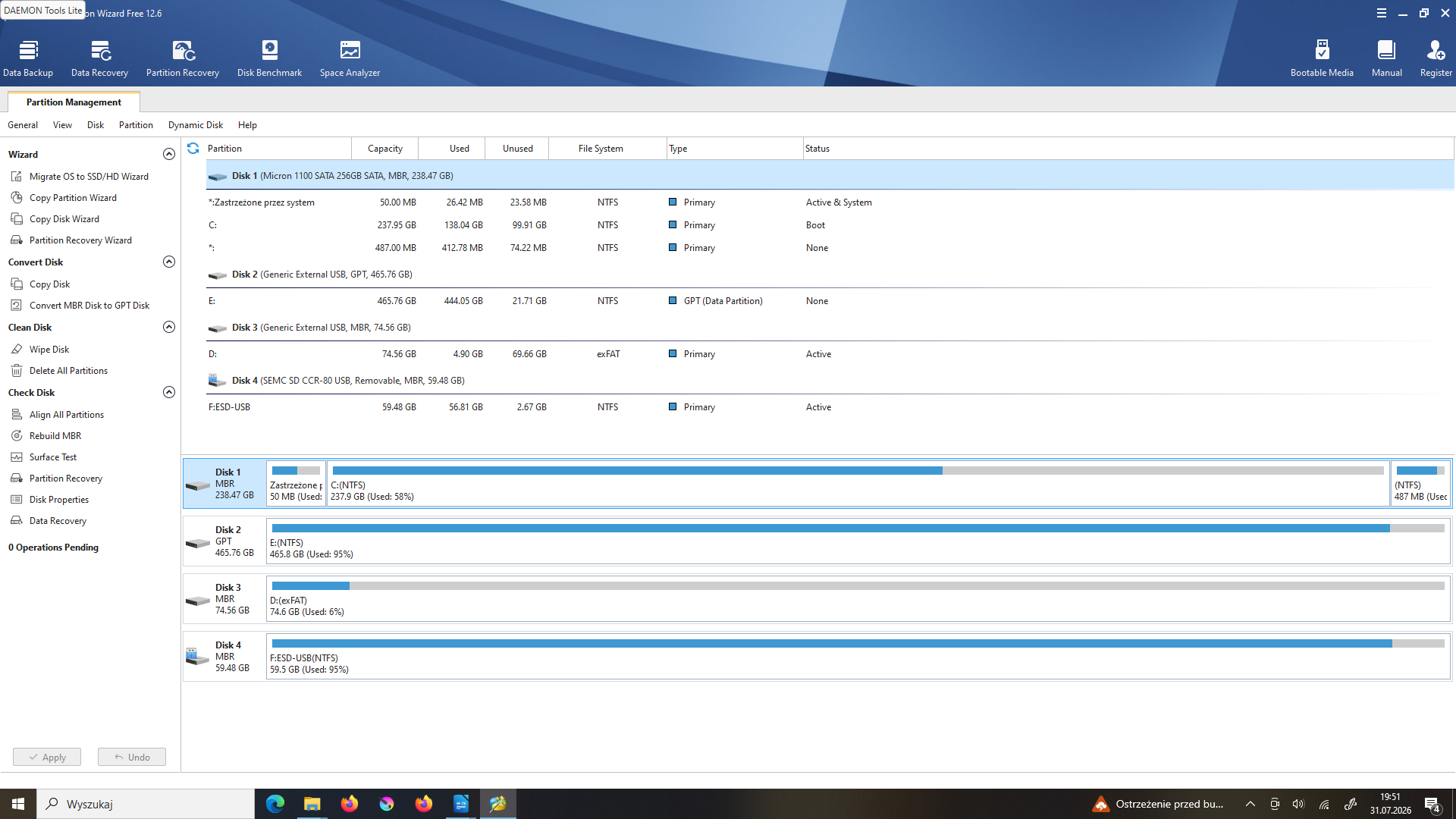Select Migrate OS to SSD/HD Wizard

[x=89, y=177]
